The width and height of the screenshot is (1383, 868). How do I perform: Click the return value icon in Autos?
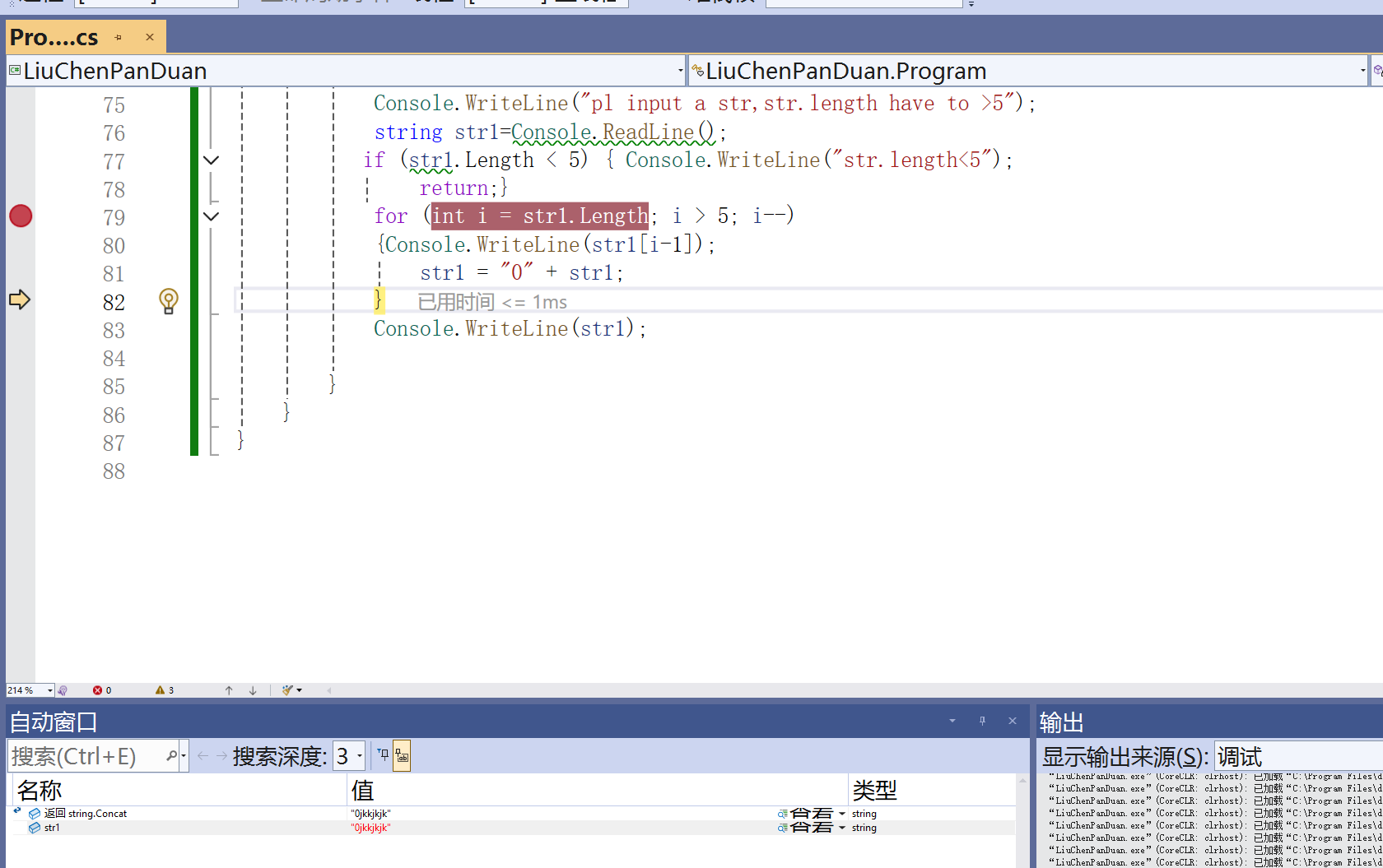pos(35,814)
